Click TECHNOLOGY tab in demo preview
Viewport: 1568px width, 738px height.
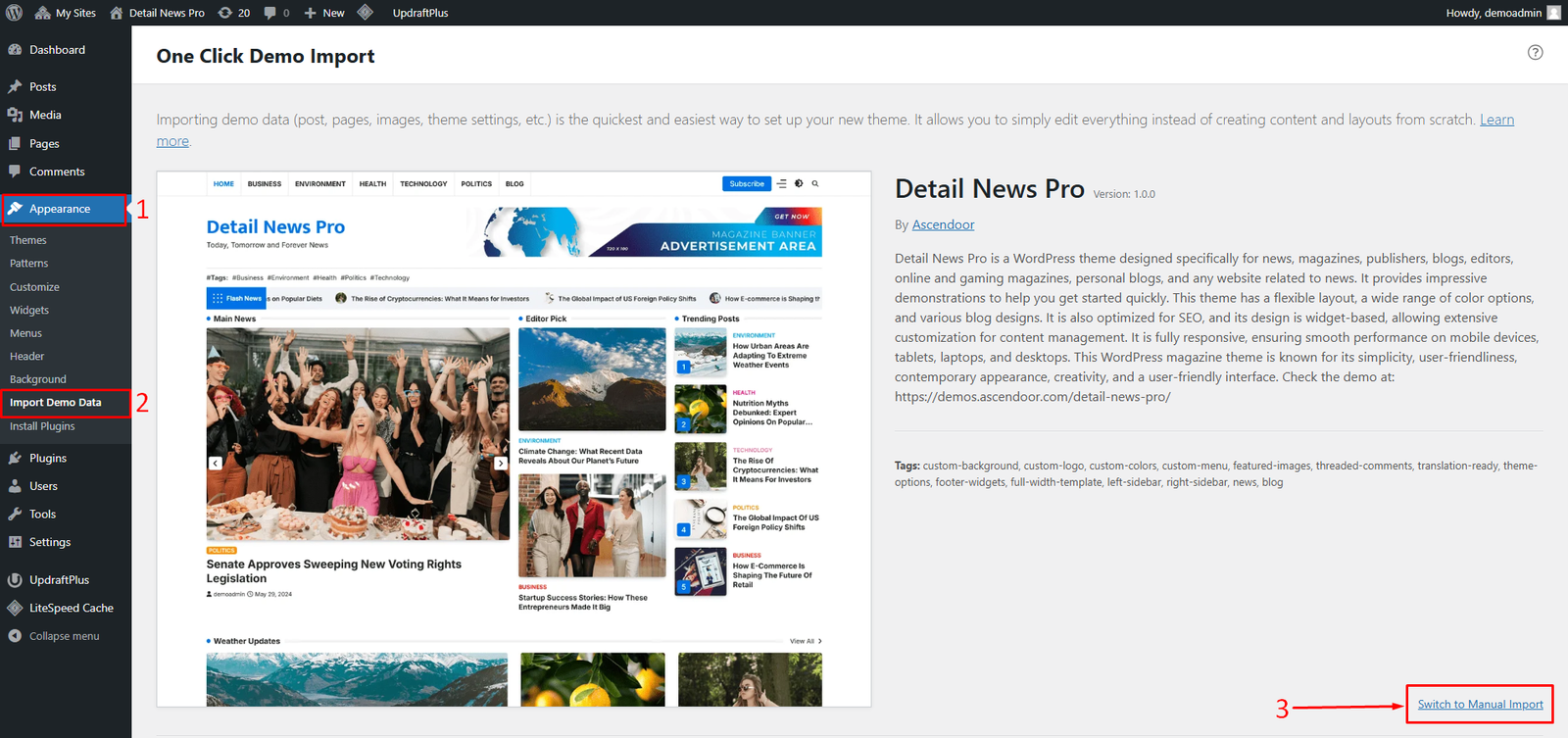[x=423, y=184]
